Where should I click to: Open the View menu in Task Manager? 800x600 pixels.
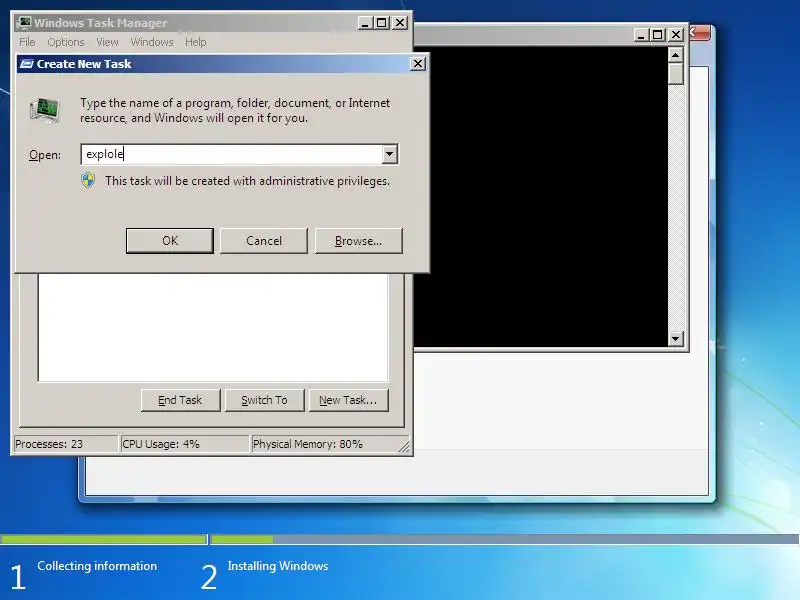(107, 42)
